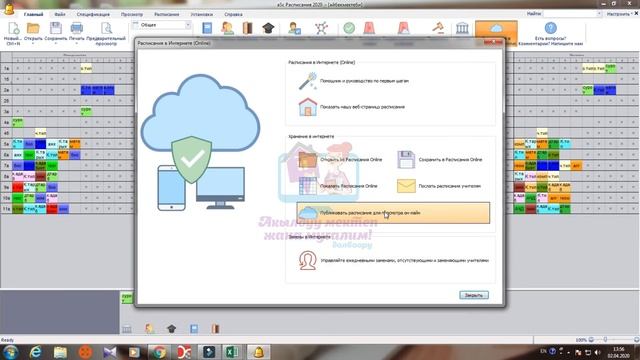Viewport: 640px width, 360px height.
Task: Click the Teachers person icon
Action: [227, 28]
